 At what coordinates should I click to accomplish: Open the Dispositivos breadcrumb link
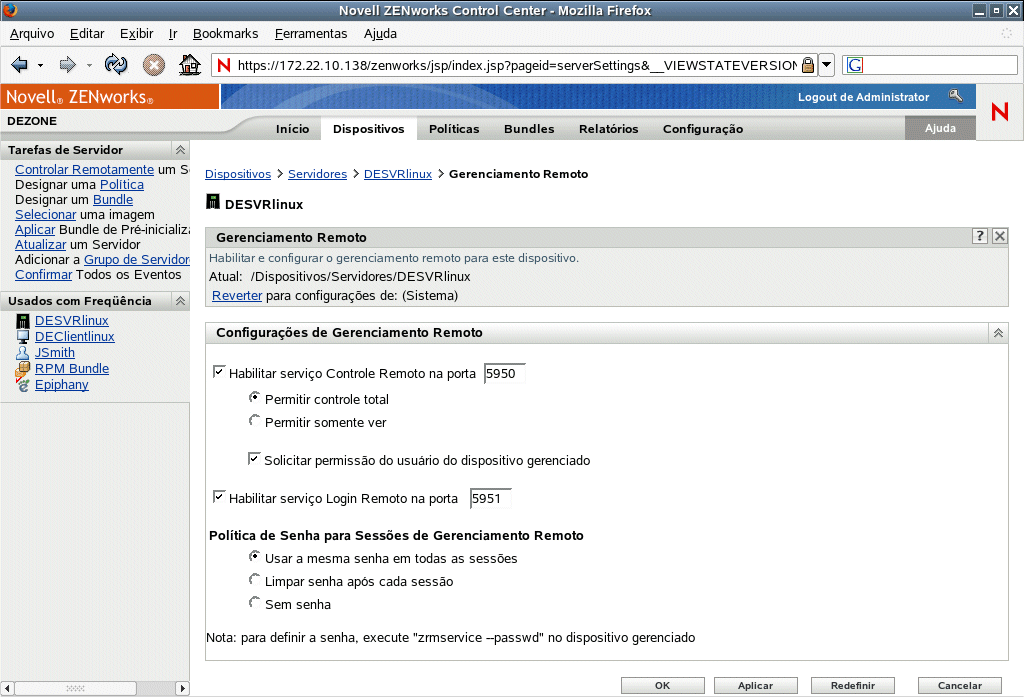pos(238,174)
